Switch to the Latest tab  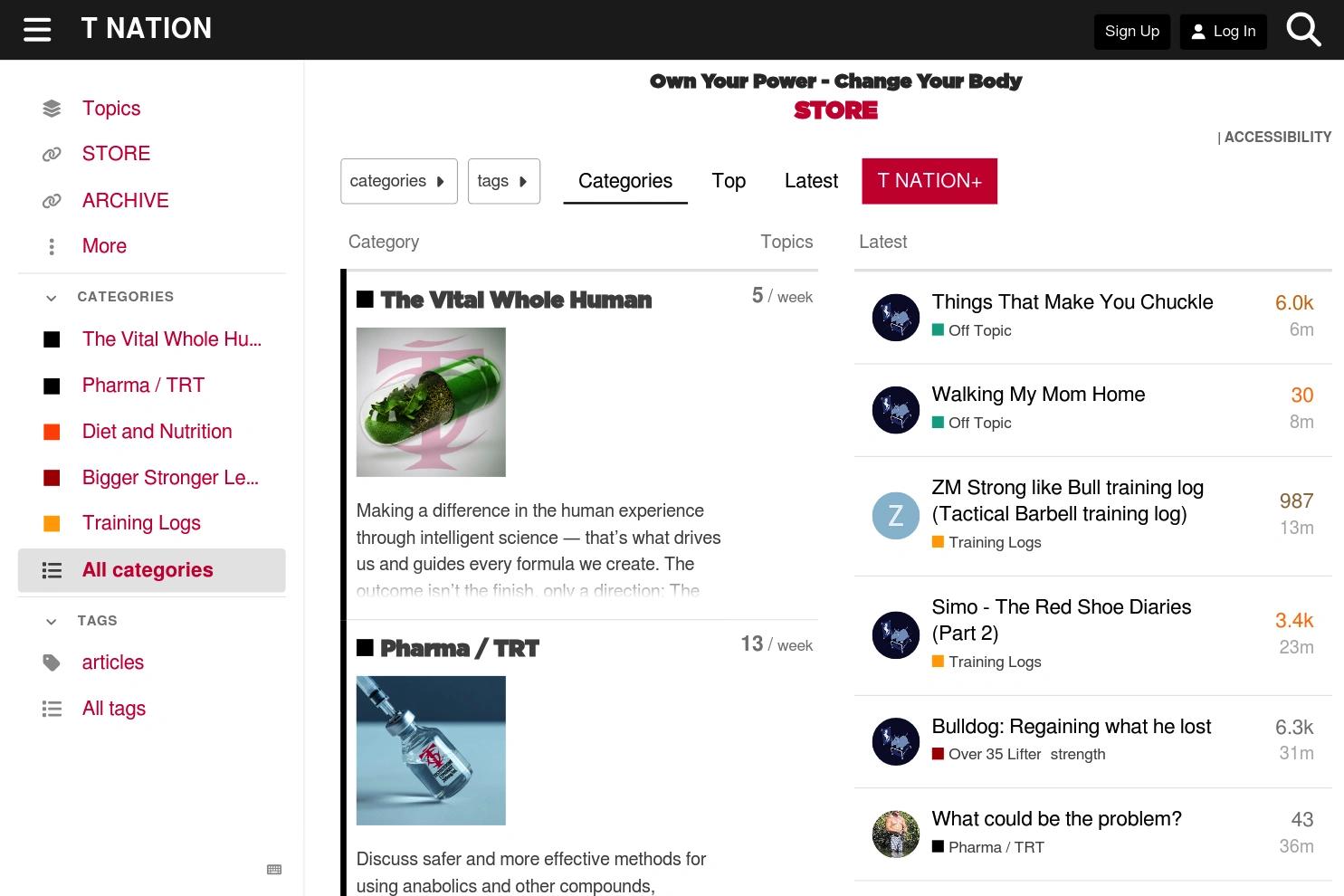click(x=811, y=181)
